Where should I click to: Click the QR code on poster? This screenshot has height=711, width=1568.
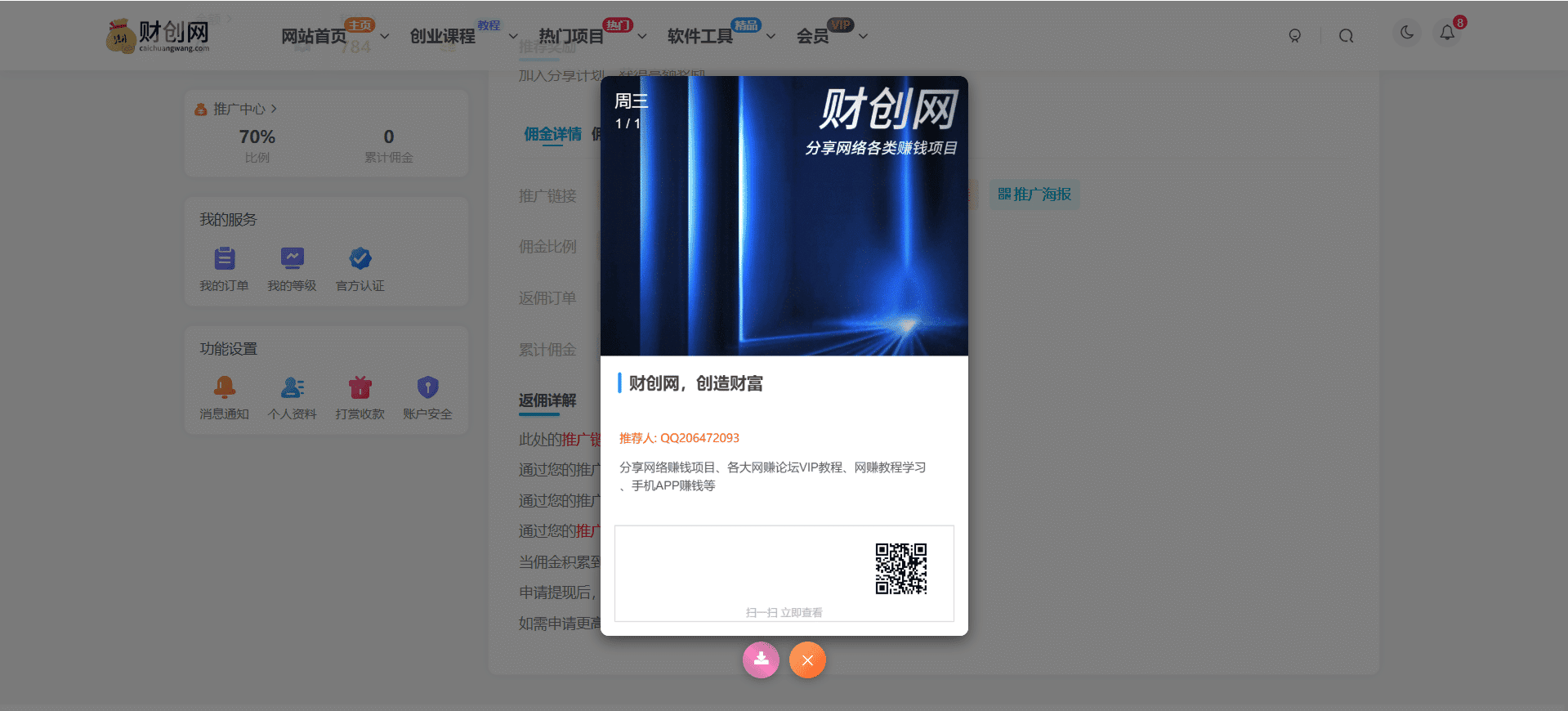[x=901, y=569]
